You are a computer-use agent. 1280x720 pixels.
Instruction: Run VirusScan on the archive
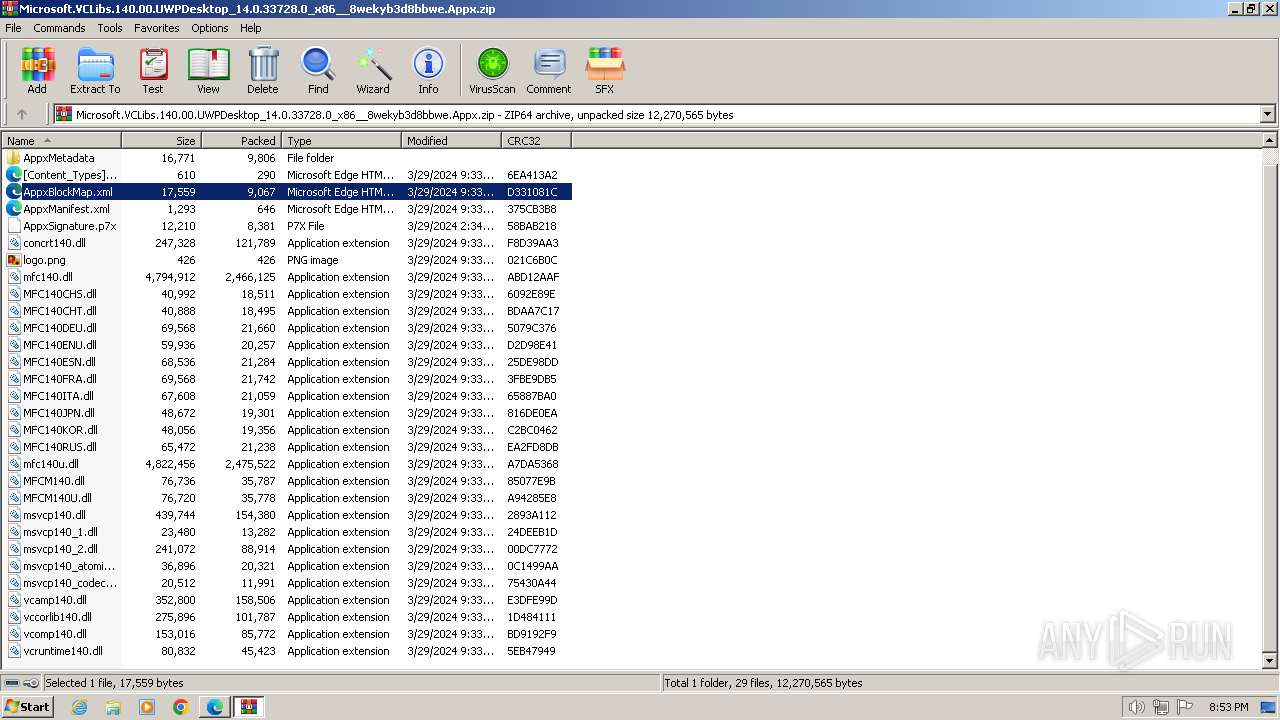(x=492, y=71)
